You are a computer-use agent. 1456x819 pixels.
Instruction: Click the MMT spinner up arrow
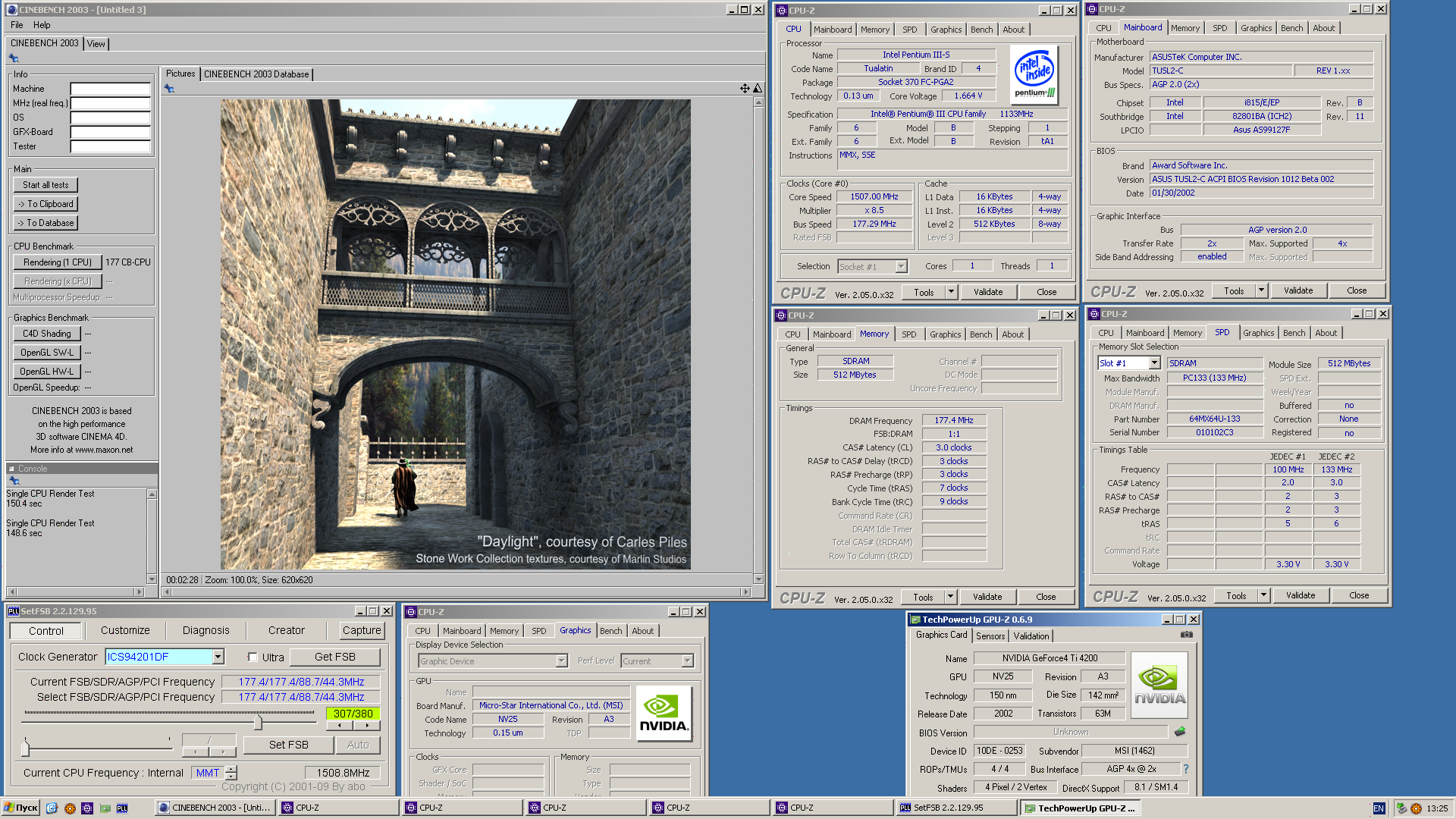point(231,769)
